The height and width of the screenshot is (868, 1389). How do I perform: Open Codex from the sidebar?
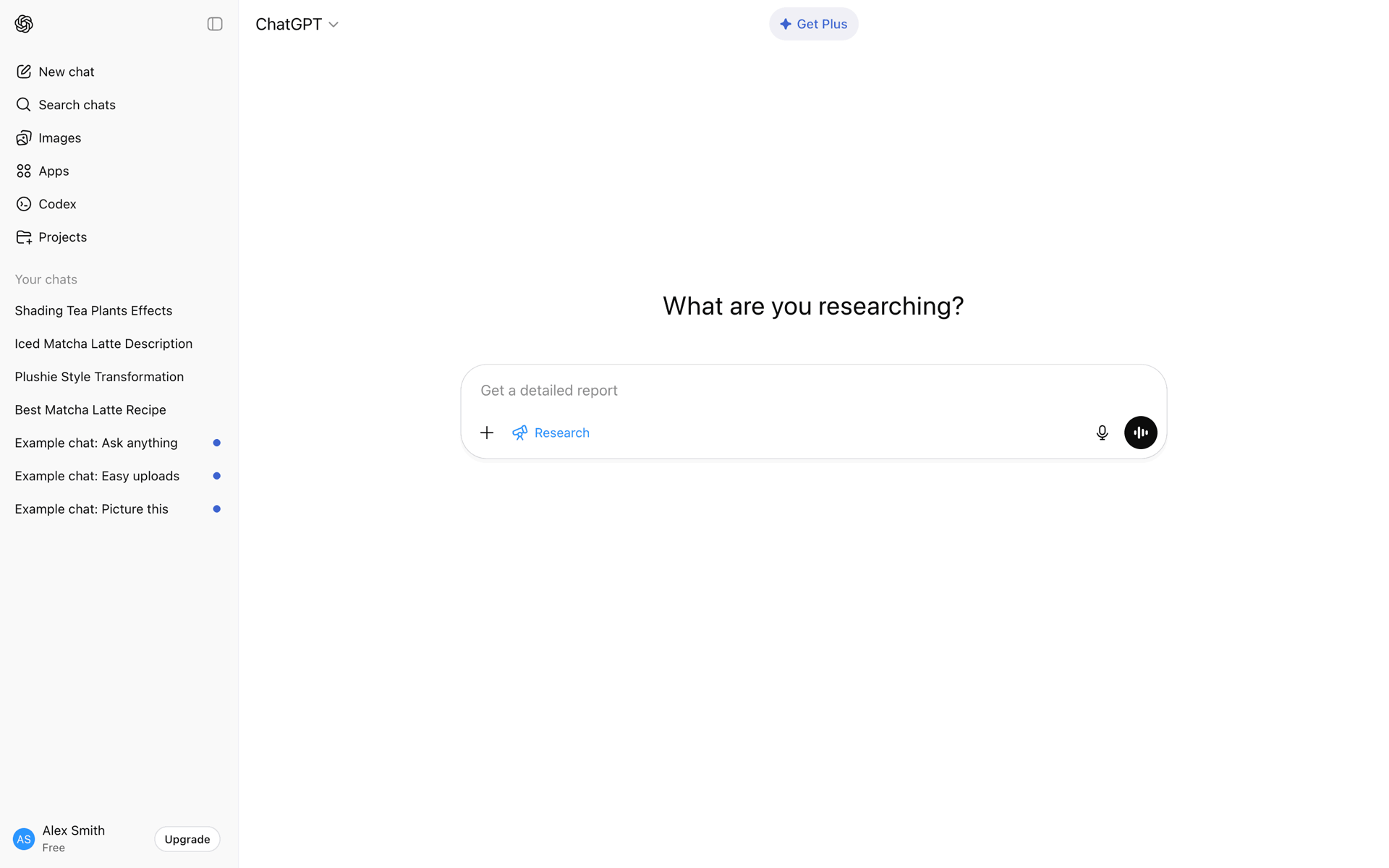coord(119,204)
